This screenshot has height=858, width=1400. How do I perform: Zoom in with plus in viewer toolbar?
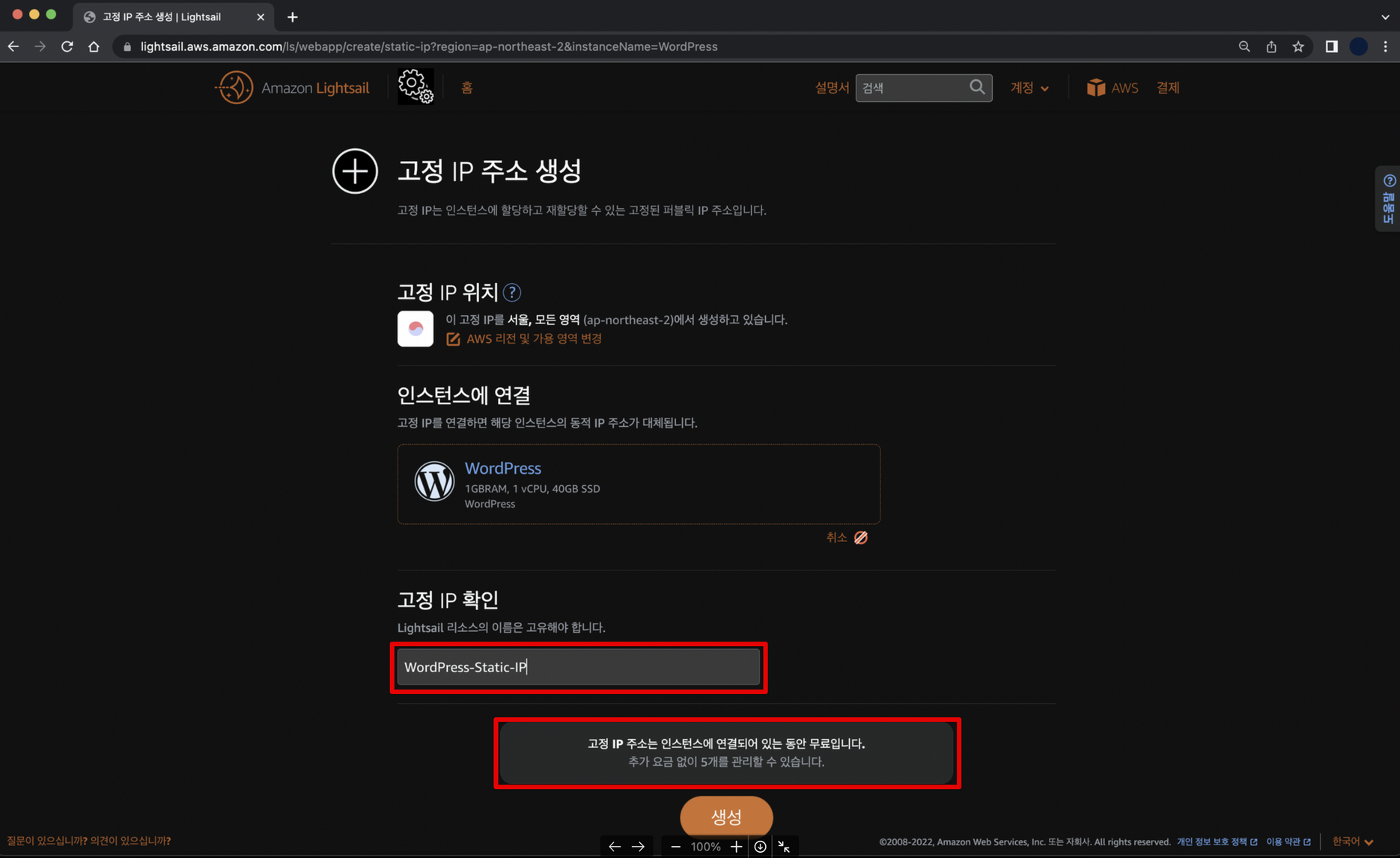coord(737,847)
